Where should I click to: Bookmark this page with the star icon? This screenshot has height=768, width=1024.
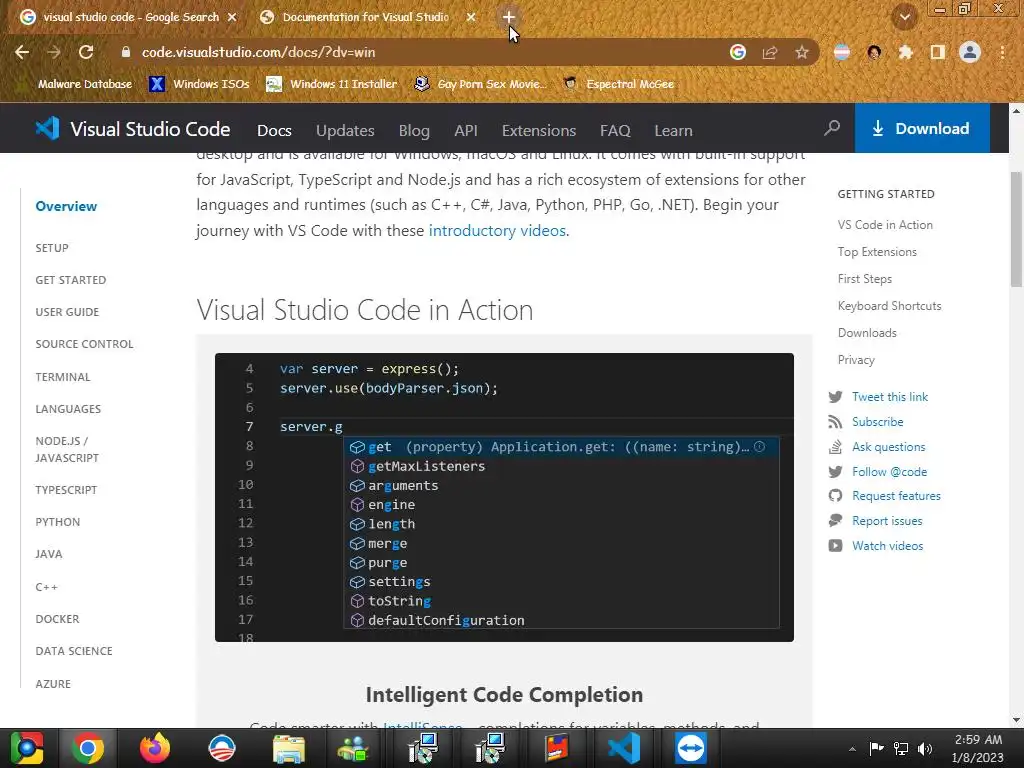(x=801, y=52)
